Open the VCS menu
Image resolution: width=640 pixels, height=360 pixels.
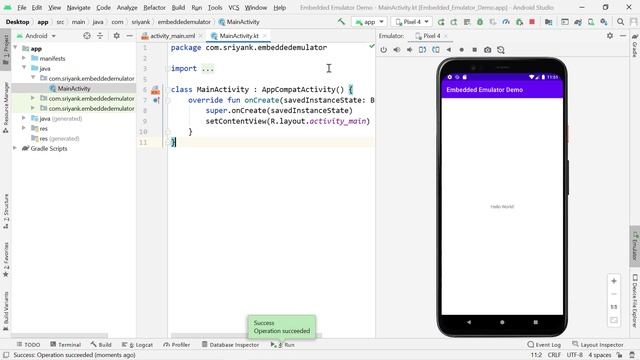pyautogui.click(x=234, y=7)
